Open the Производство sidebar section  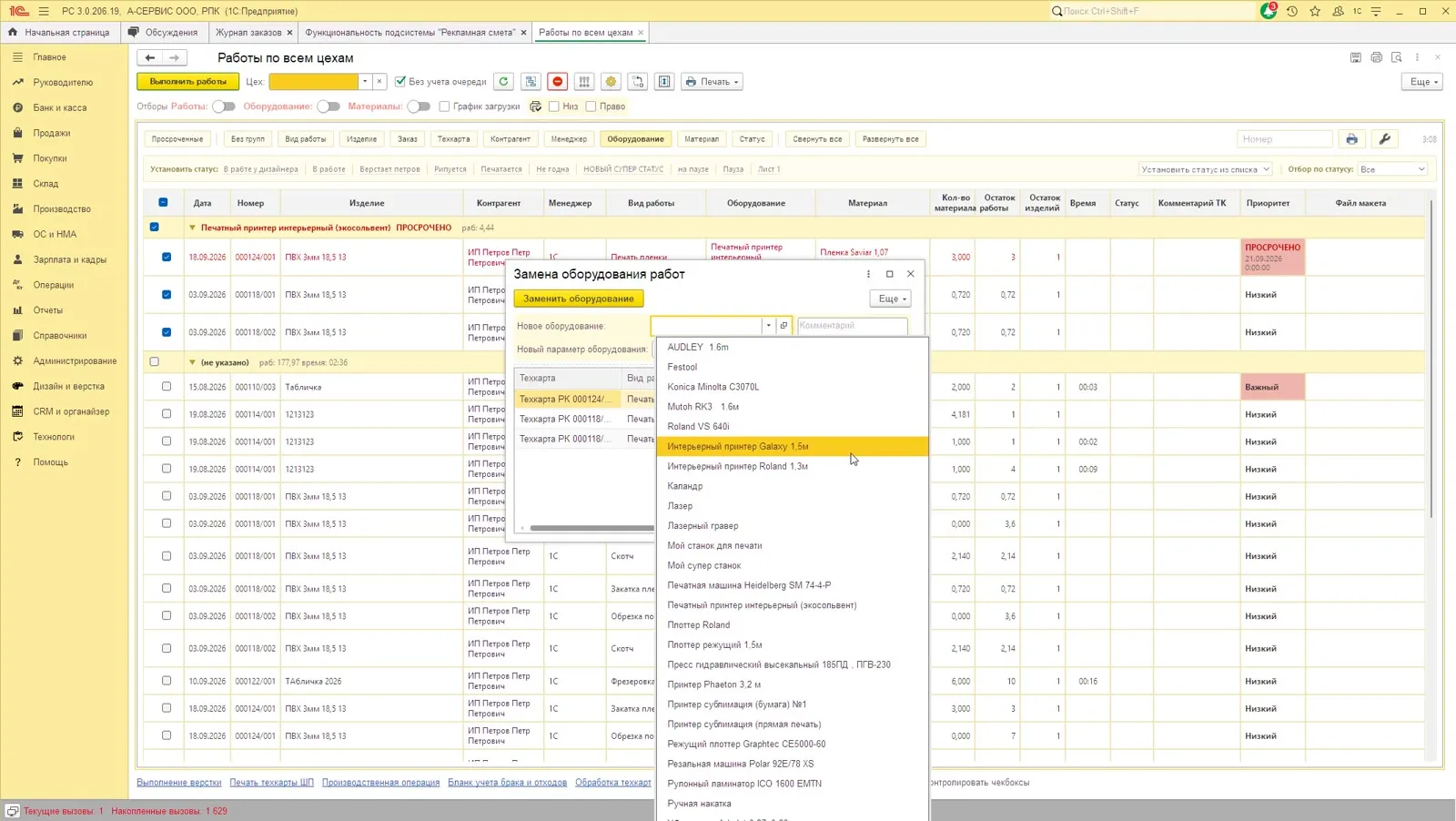click(x=62, y=208)
